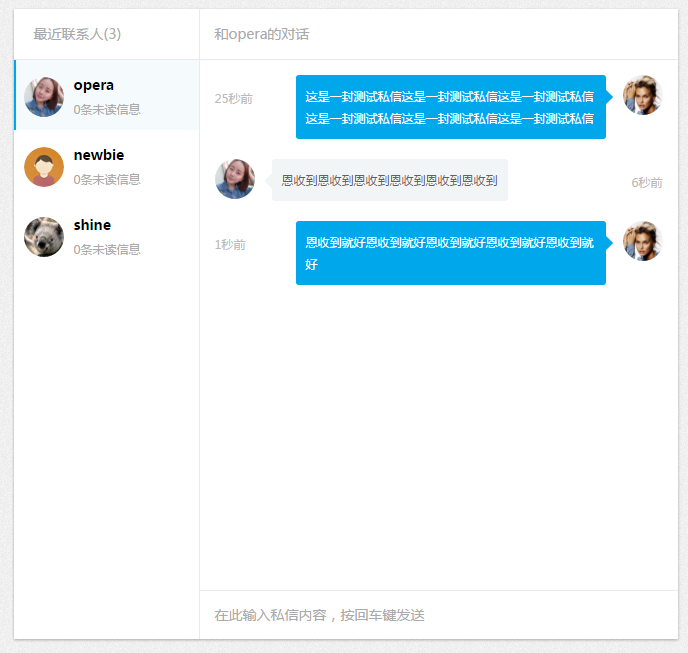Click newbie's cartoon avatar in contacts
Image resolution: width=688 pixels, height=653 pixels.
[44, 167]
